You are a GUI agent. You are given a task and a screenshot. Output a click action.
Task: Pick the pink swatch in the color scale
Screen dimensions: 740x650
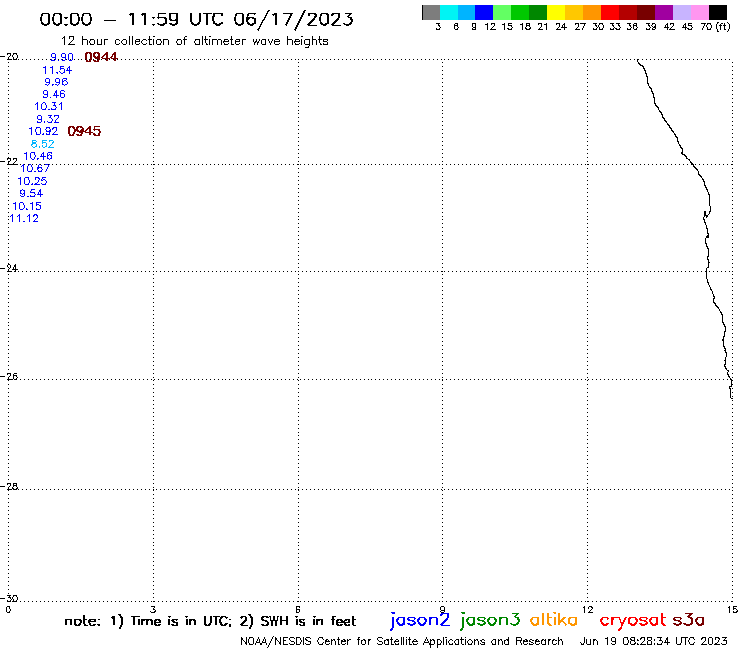(700, 12)
